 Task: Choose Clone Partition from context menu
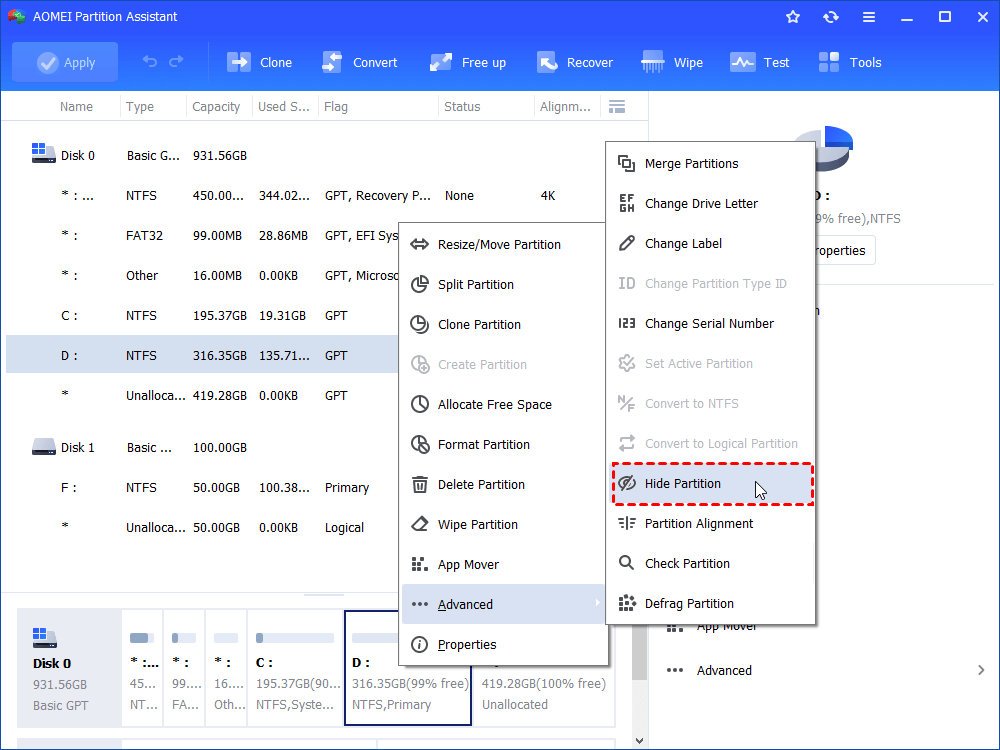pyautogui.click(x=504, y=325)
